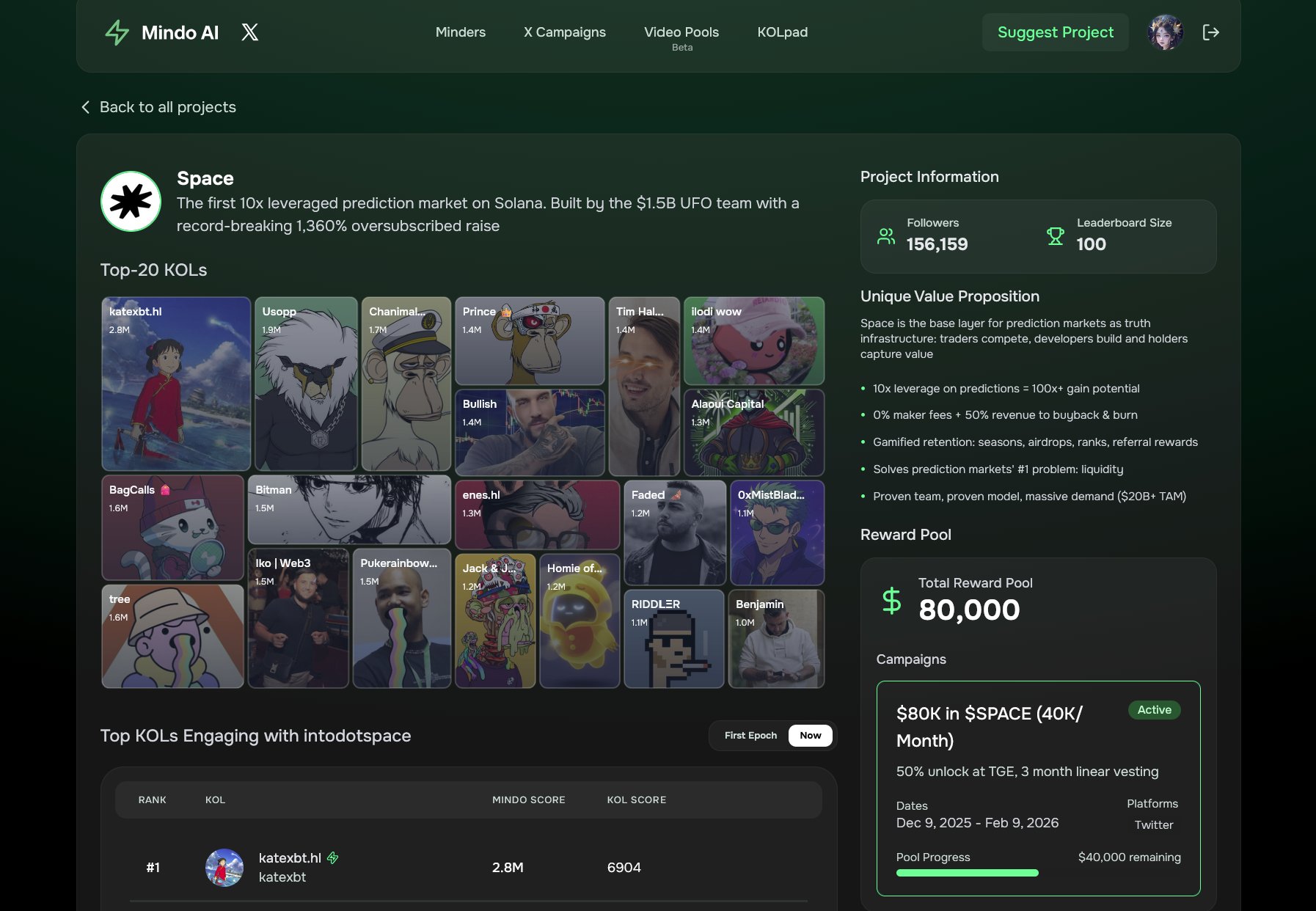Viewport: 1316px width, 911px height.
Task: Click the Followers people icon
Action: (x=886, y=236)
